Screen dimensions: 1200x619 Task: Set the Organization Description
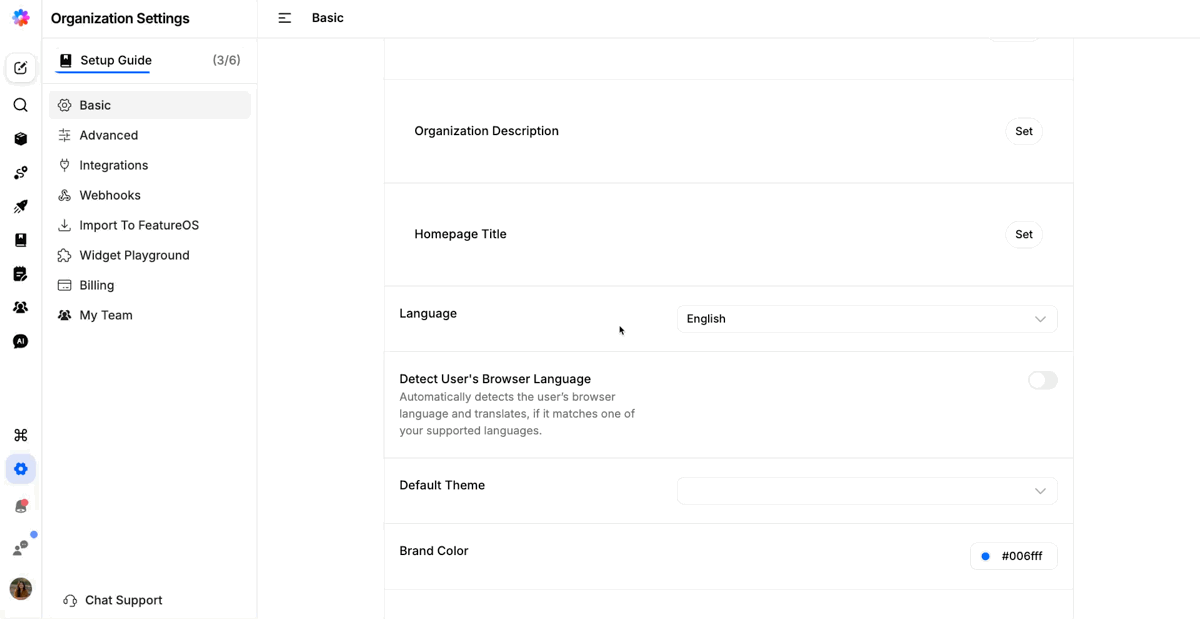(1024, 131)
